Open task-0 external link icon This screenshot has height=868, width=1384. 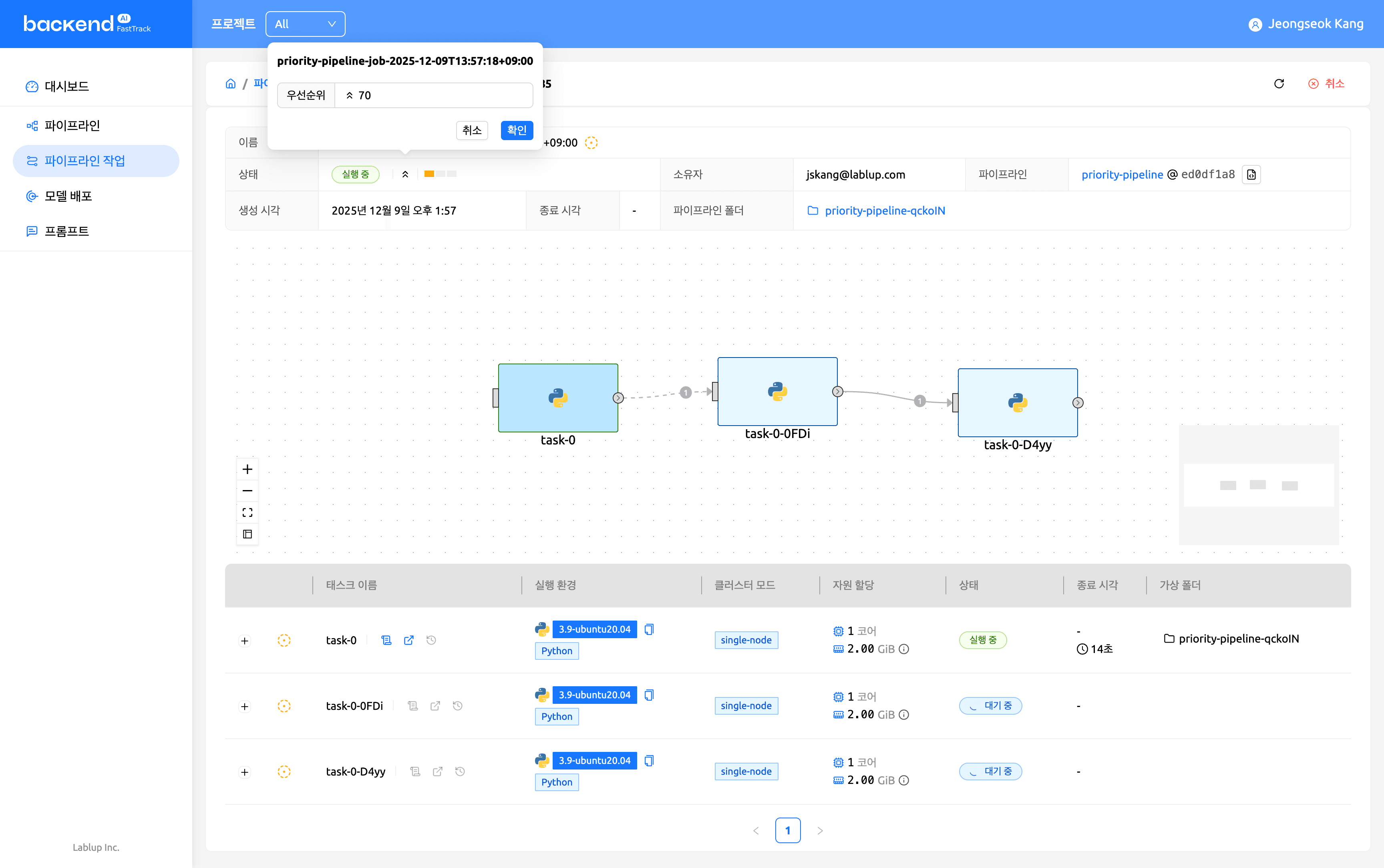[409, 640]
